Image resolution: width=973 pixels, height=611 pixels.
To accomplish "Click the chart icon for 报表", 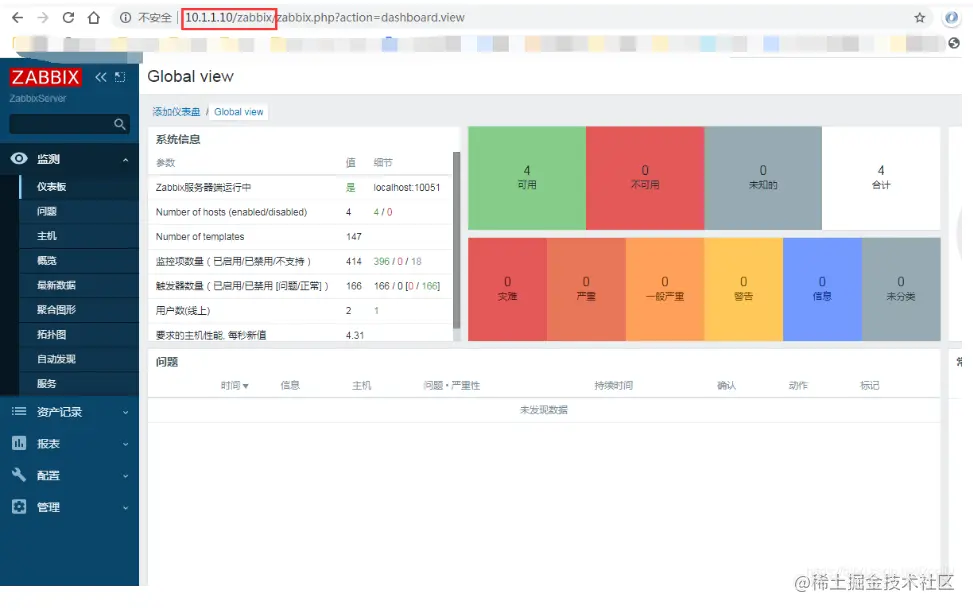I will (x=19, y=443).
